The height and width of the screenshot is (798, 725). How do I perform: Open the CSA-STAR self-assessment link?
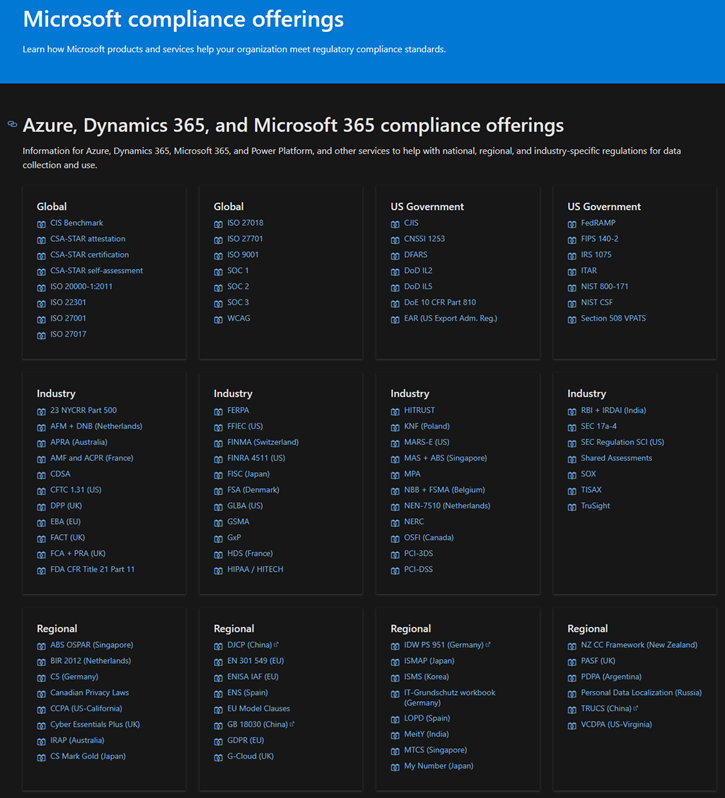click(97, 270)
